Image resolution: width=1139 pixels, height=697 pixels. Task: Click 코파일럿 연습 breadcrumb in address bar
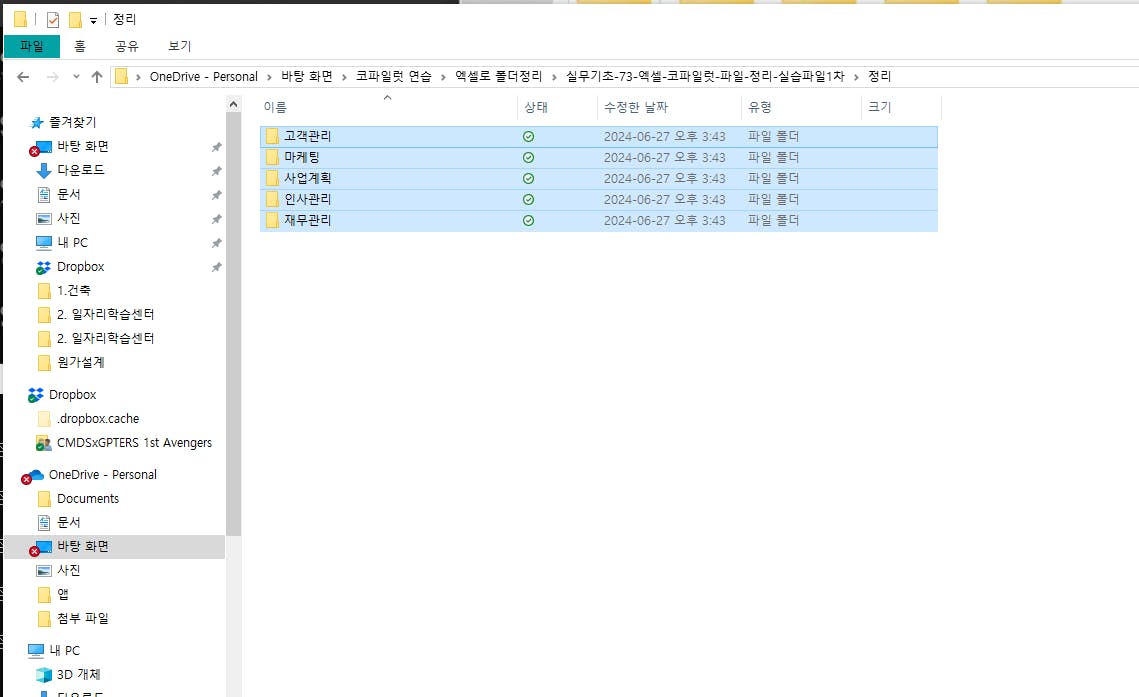pos(393,76)
